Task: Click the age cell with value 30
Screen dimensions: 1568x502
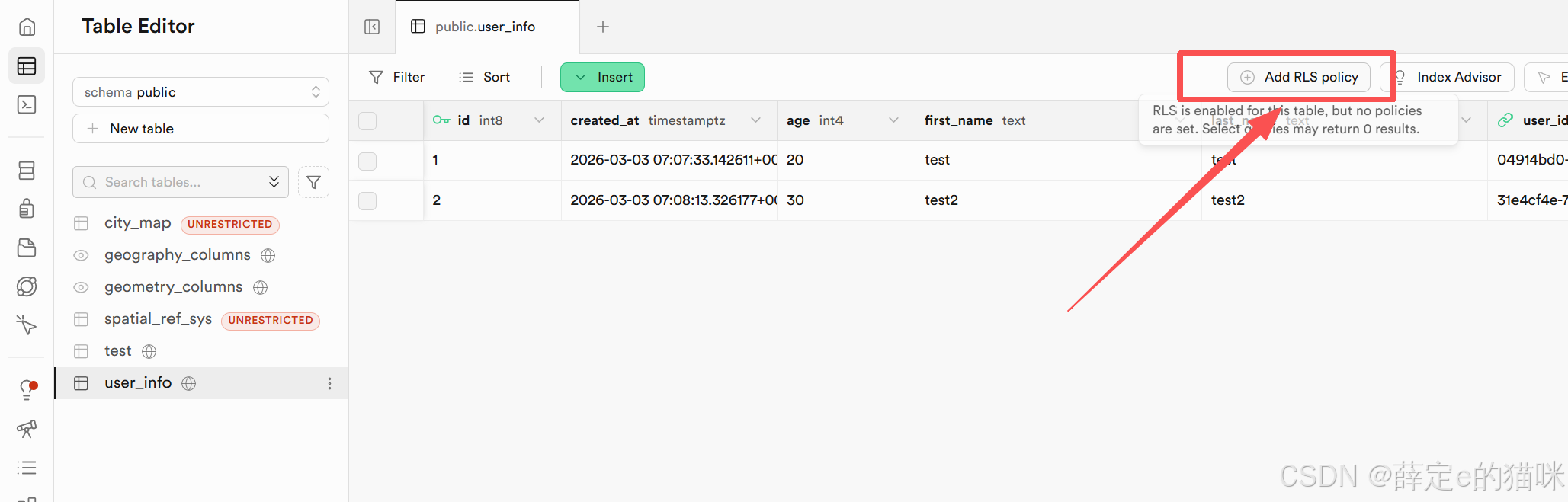Action: (x=846, y=200)
